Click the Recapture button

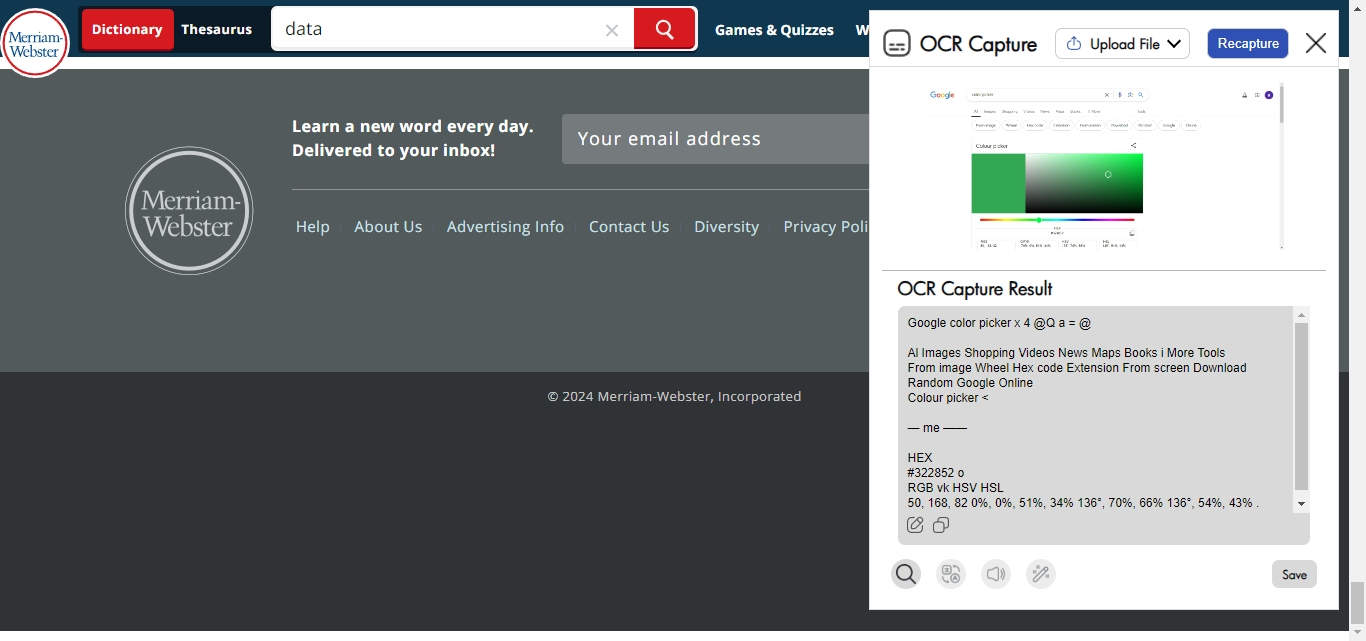[1248, 44]
